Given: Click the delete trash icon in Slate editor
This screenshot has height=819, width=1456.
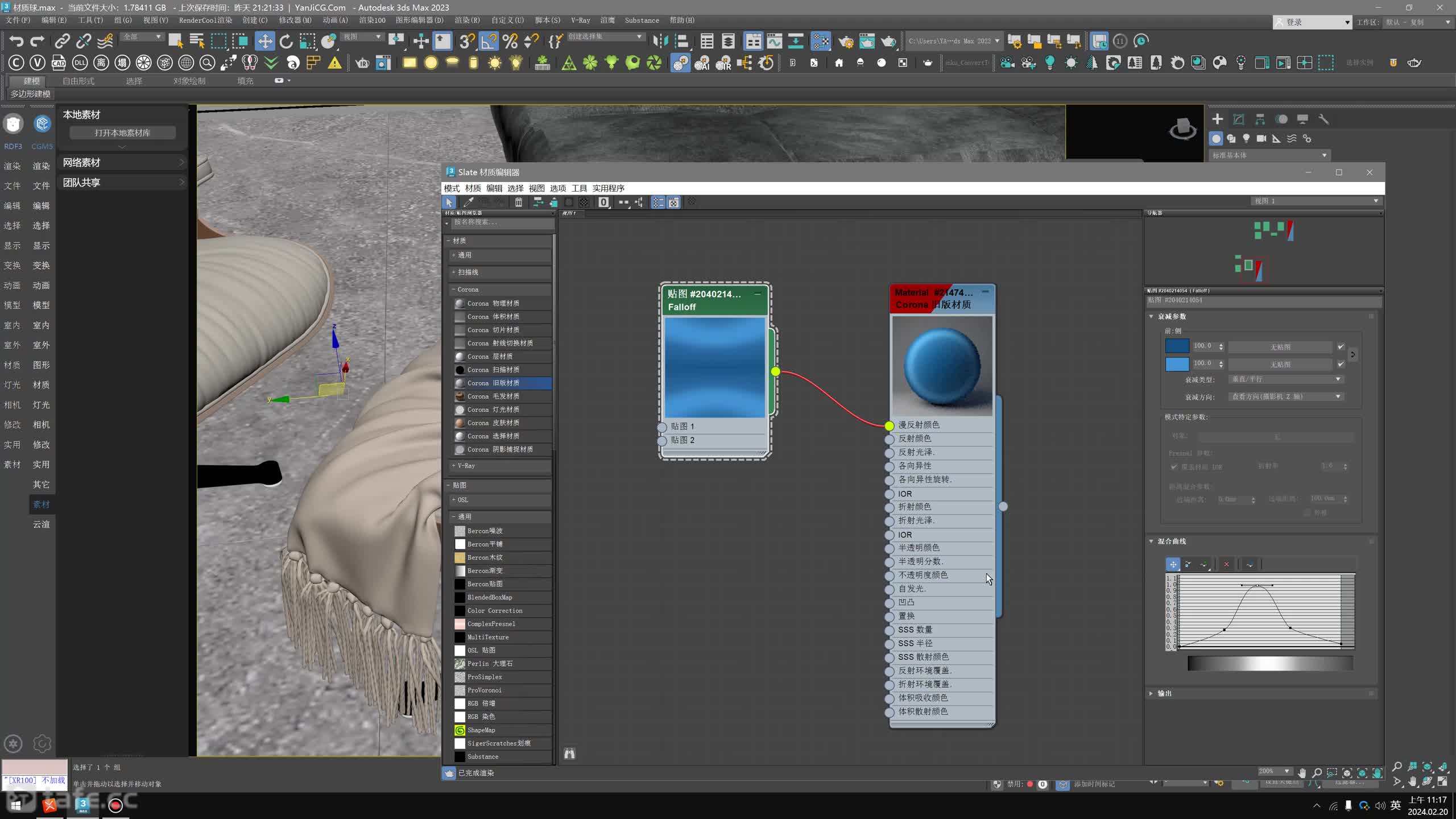Looking at the screenshot, I should coord(518,202).
